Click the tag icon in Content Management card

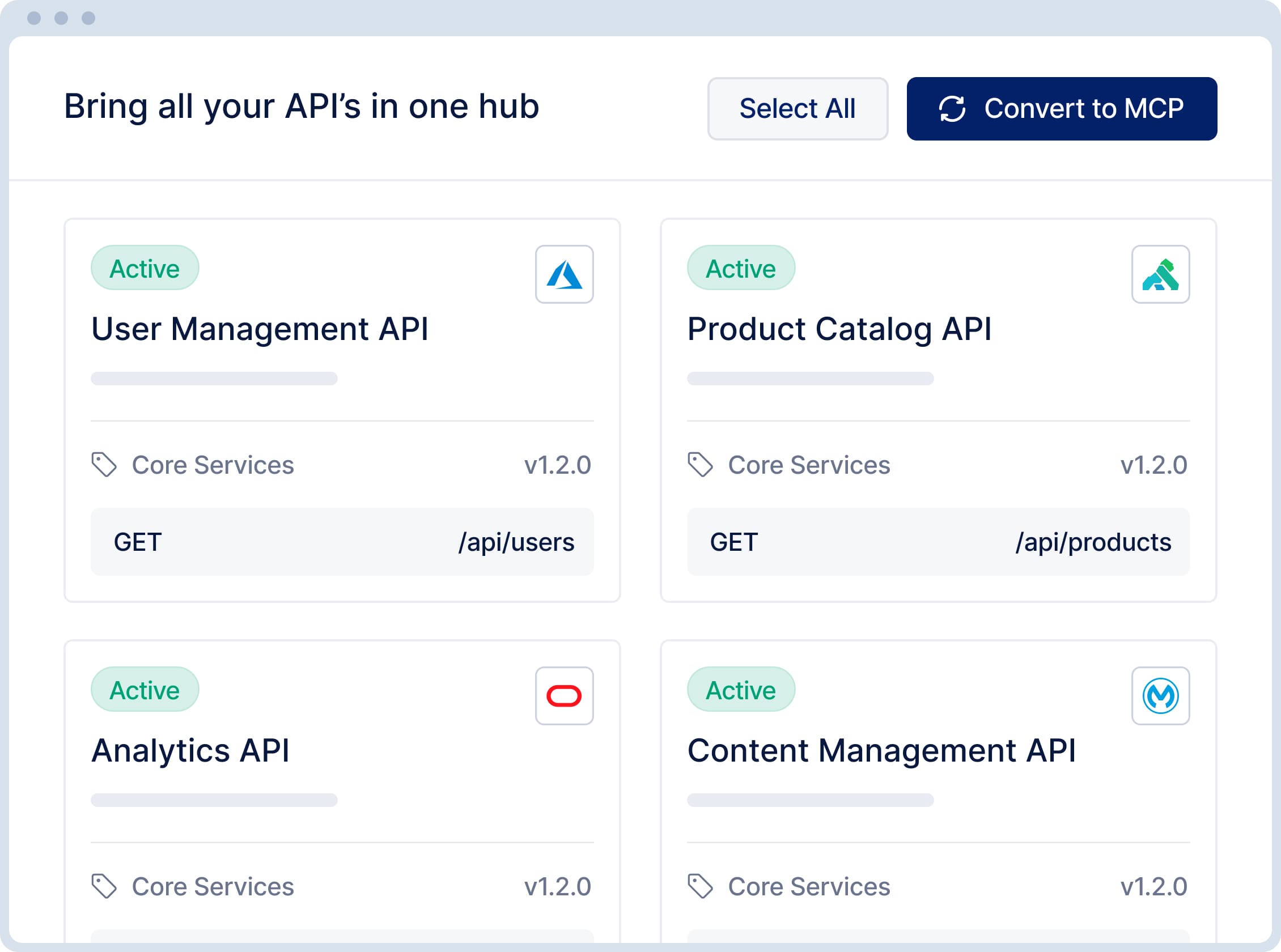(700, 886)
